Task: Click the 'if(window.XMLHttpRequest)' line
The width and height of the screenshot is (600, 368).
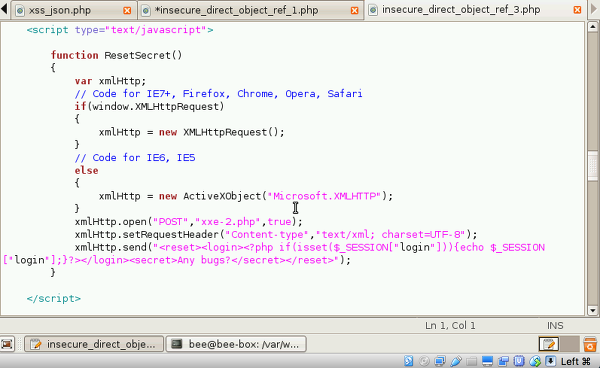Action: pyautogui.click(x=149, y=106)
